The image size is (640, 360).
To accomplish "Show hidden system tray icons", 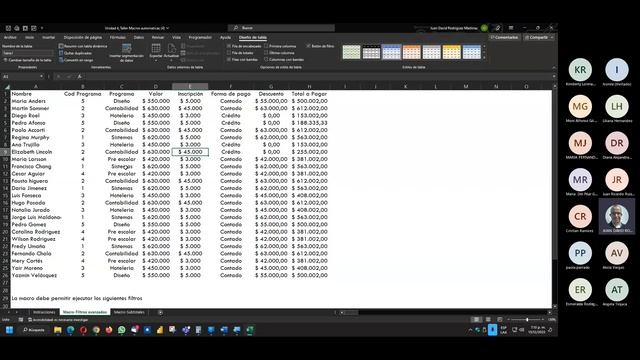I will (x=470, y=330).
